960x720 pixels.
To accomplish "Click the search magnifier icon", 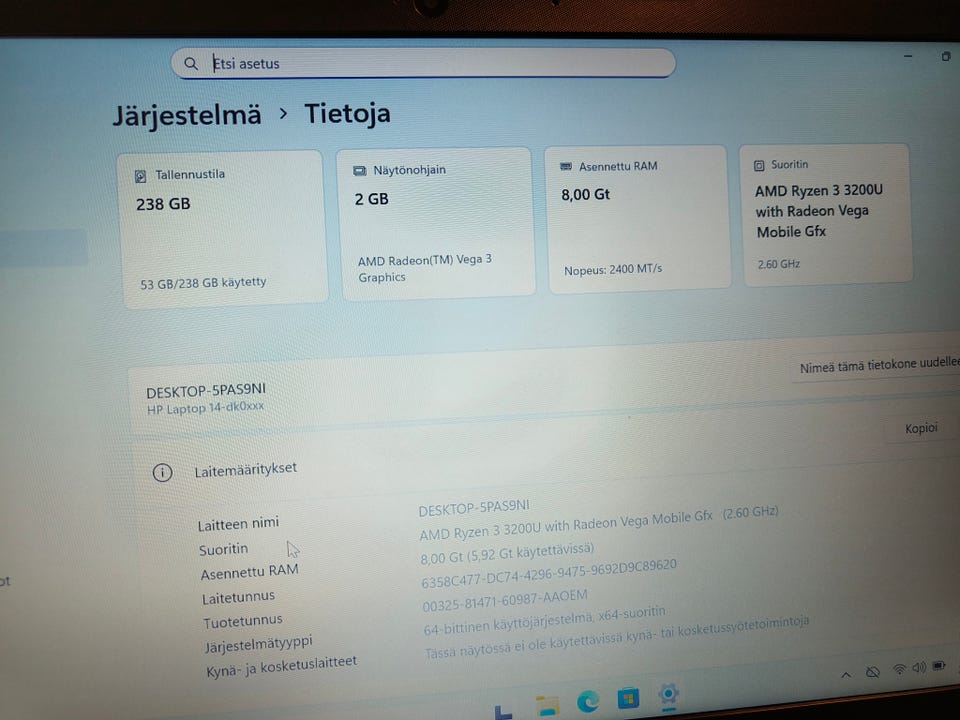I will pyautogui.click(x=191, y=64).
